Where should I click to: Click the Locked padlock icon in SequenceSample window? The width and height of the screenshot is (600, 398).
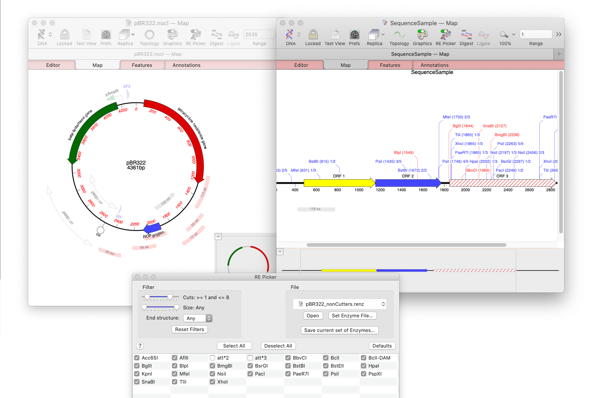tap(313, 35)
